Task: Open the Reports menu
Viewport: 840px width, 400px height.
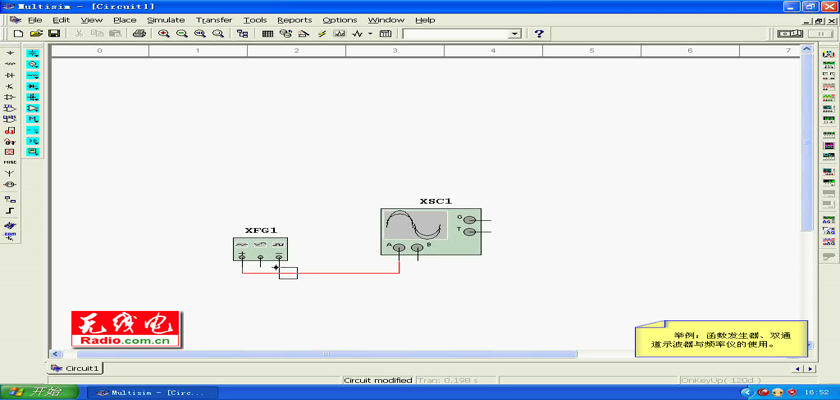Action: [295, 20]
